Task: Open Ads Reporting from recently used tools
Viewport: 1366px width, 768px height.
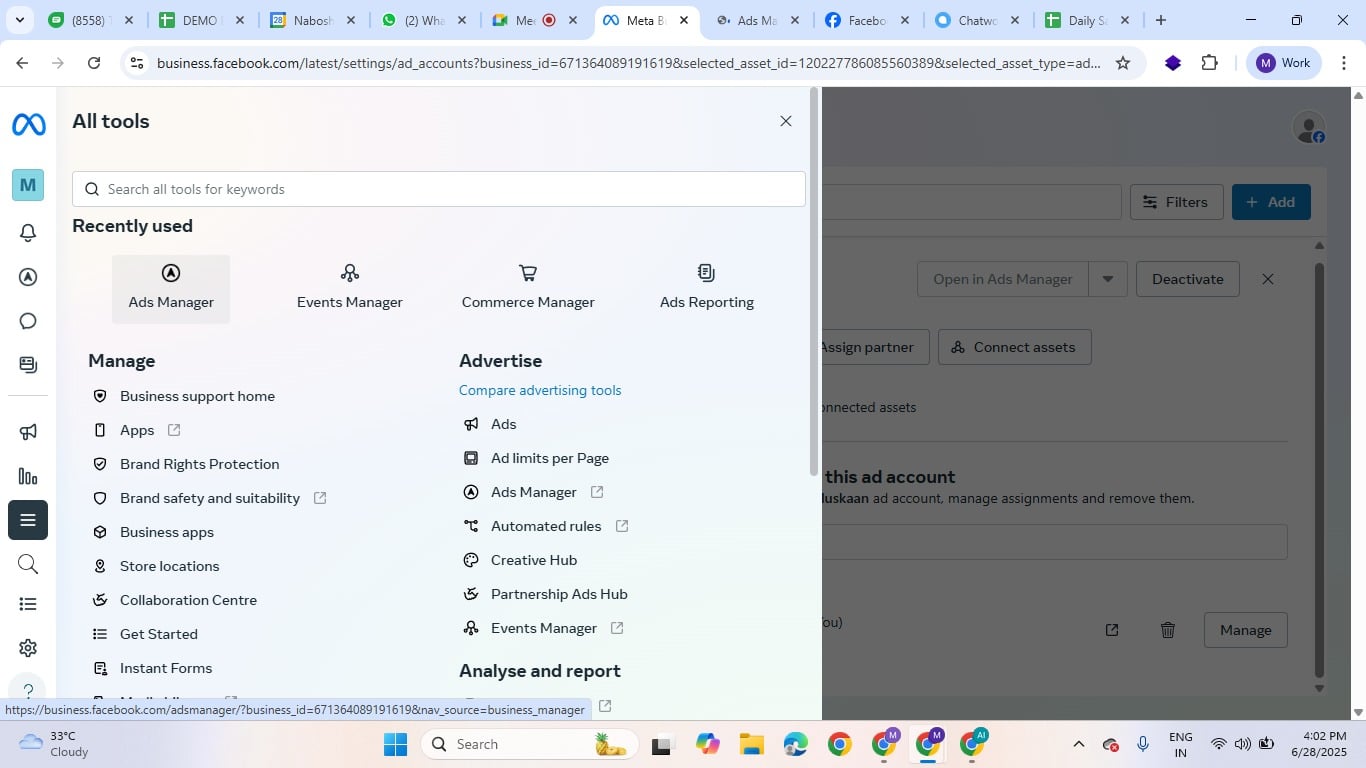Action: 706,287
